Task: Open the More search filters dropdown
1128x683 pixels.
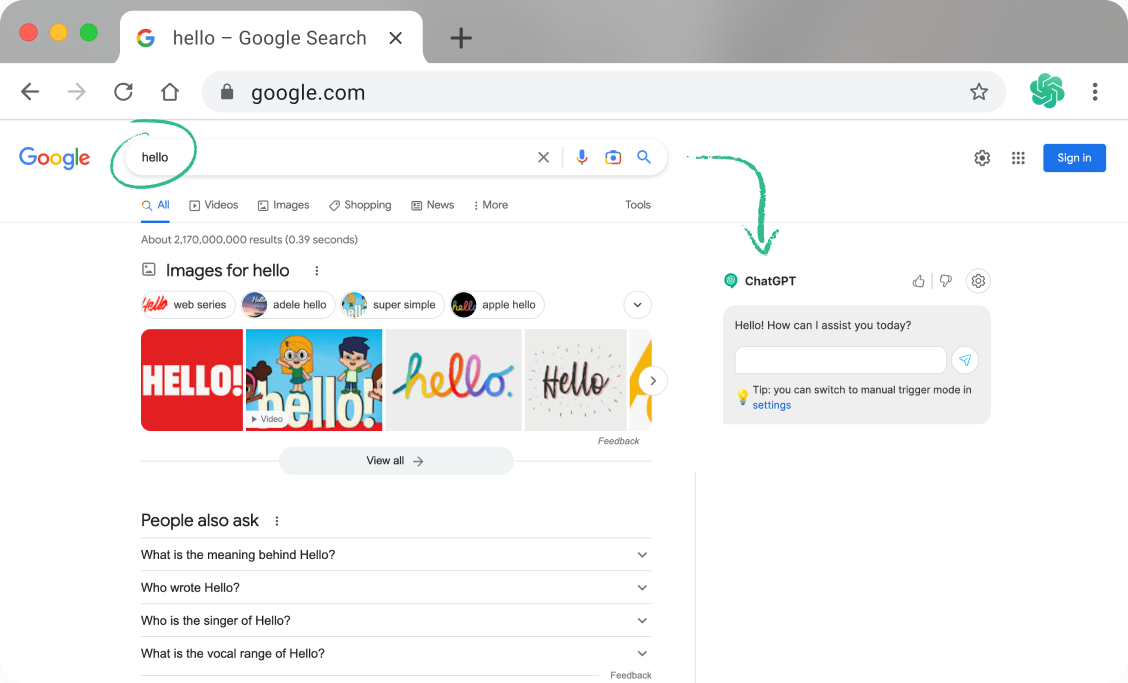Action: (x=491, y=205)
